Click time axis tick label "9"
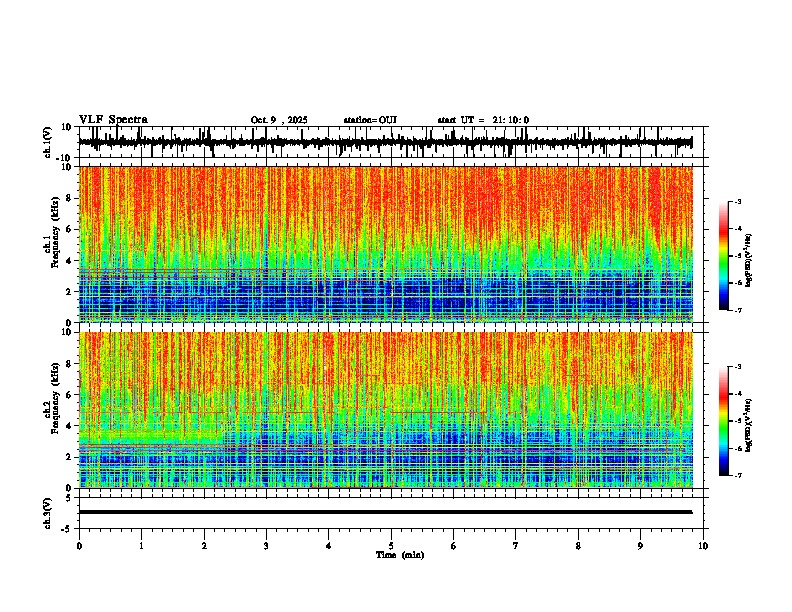 tap(640, 546)
